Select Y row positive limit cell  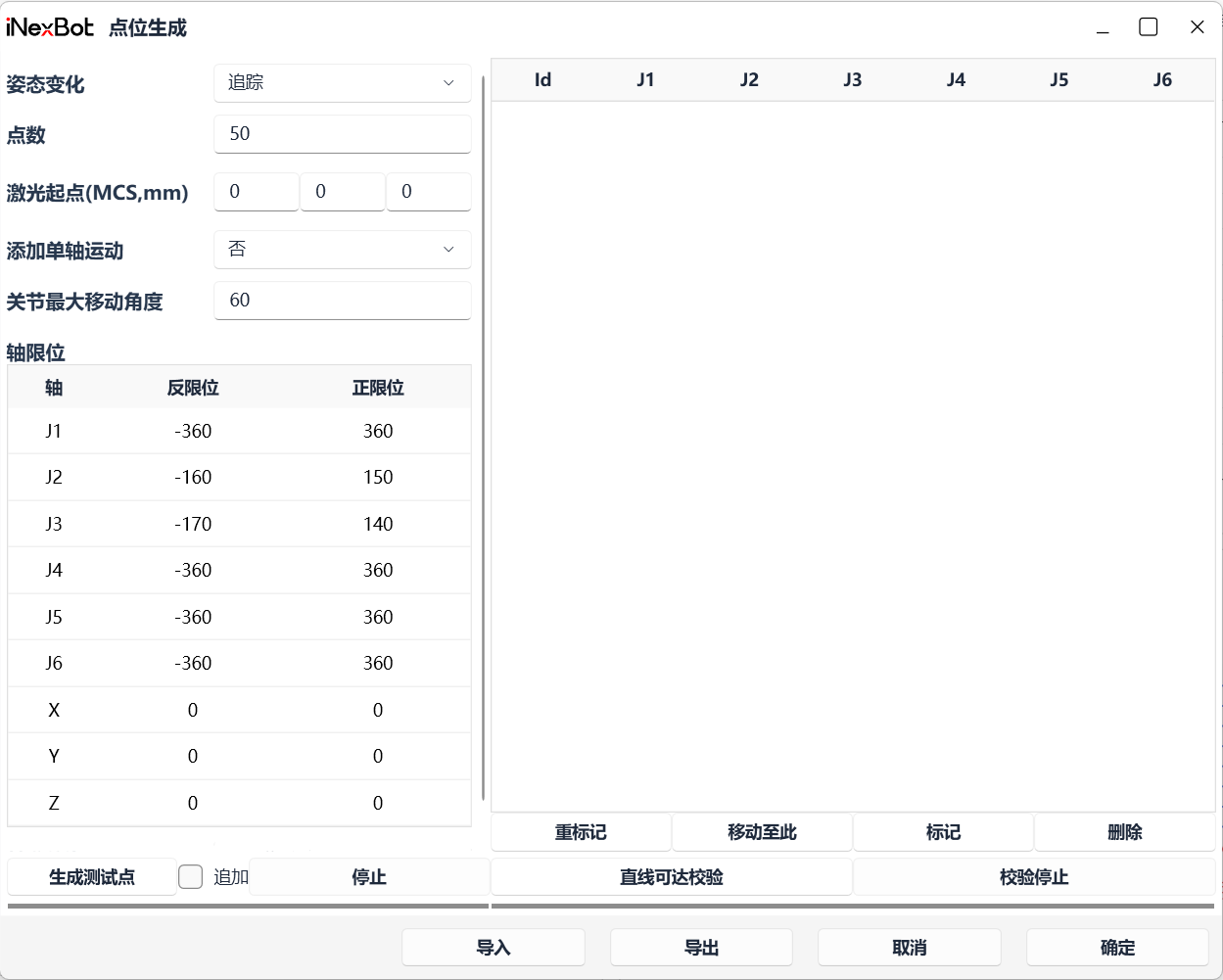tap(378, 756)
